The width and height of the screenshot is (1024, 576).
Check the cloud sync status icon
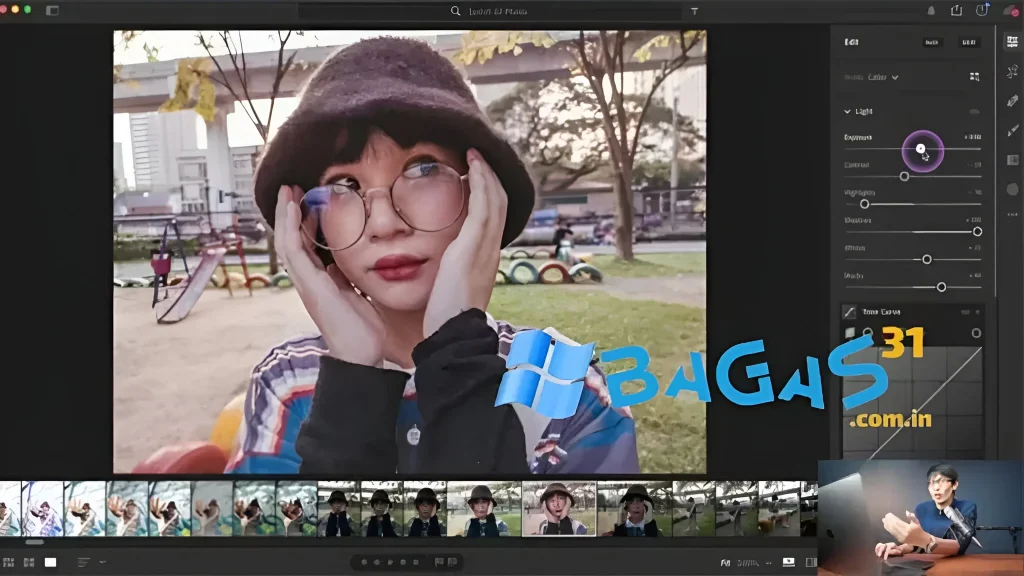(1011, 10)
